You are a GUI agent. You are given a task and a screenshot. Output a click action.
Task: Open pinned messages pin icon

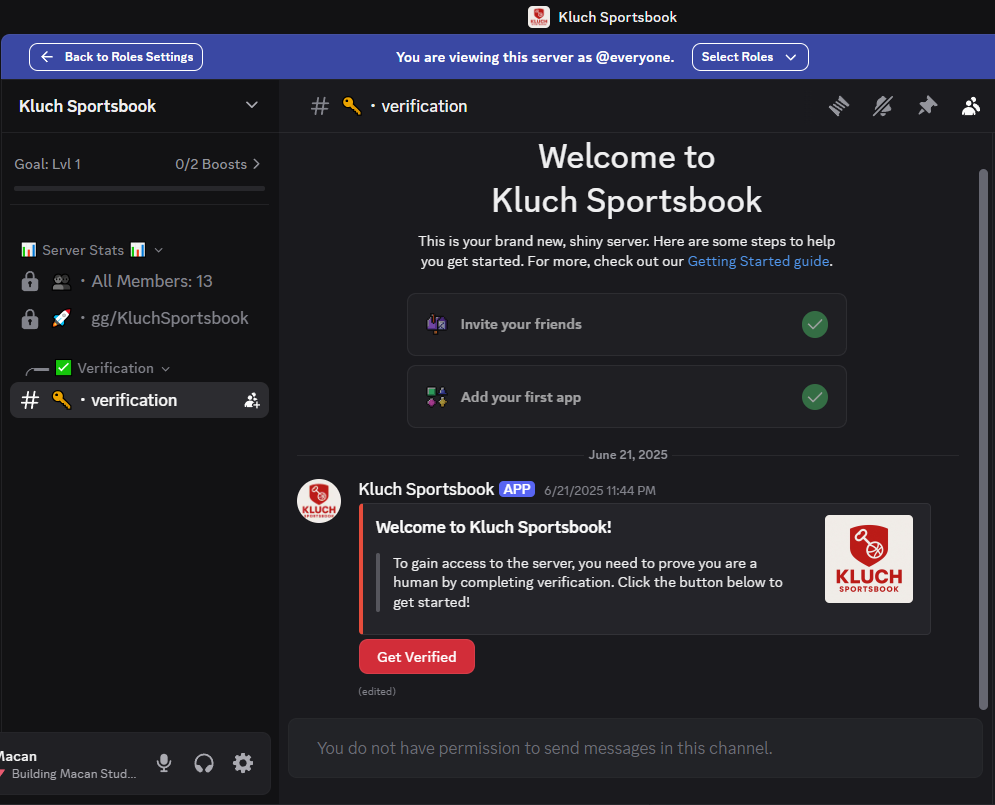coord(927,106)
